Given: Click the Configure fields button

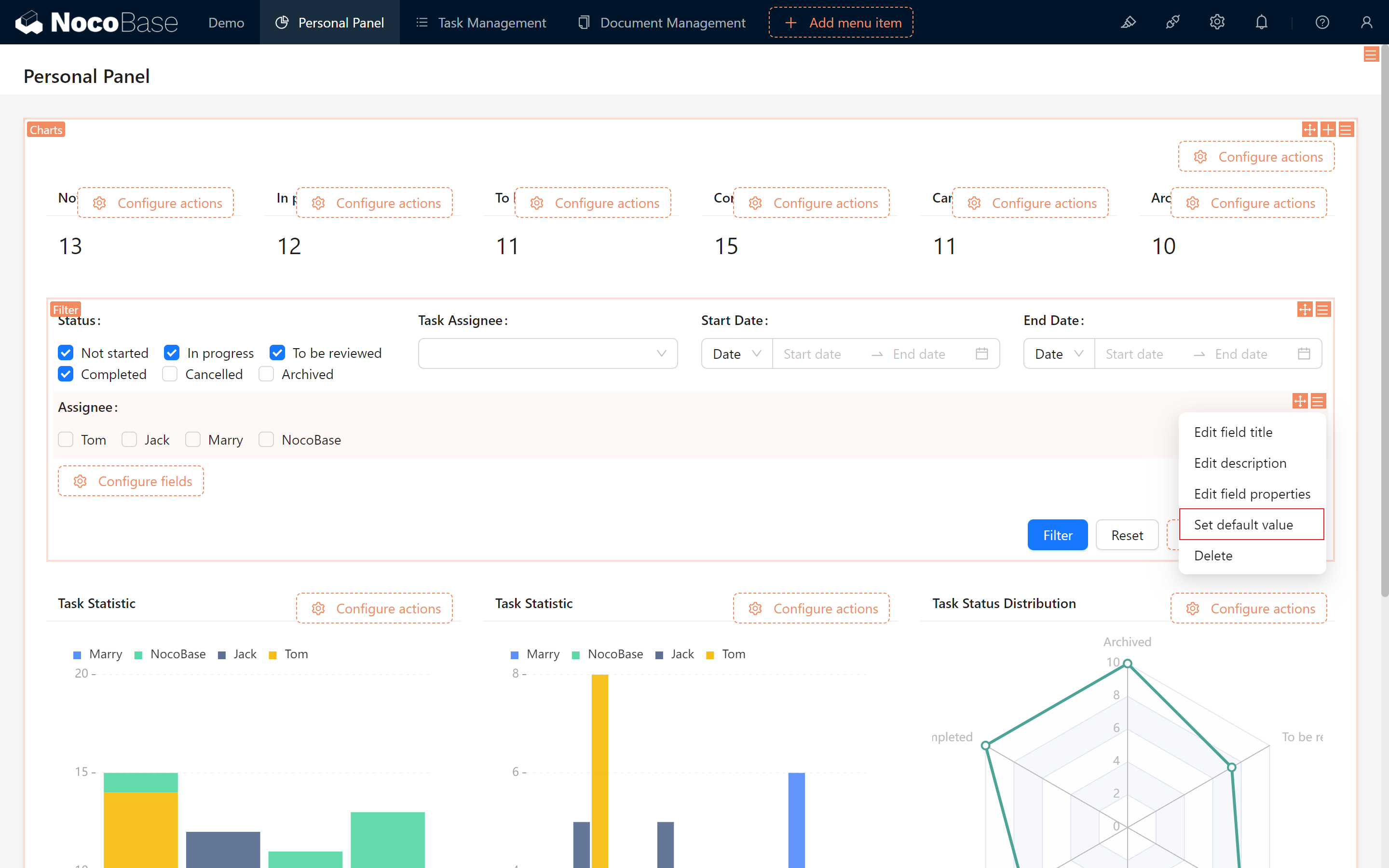Looking at the screenshot, I should pyautogui.click(x=131, y=481).
